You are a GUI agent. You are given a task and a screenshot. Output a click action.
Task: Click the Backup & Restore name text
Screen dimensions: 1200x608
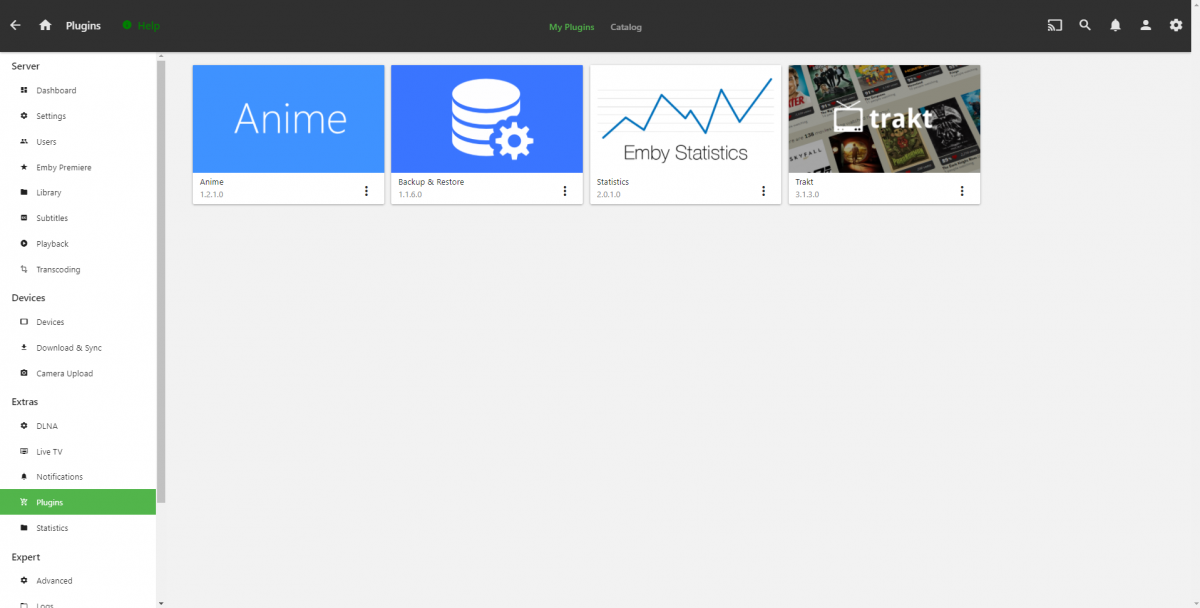[431, 182]
